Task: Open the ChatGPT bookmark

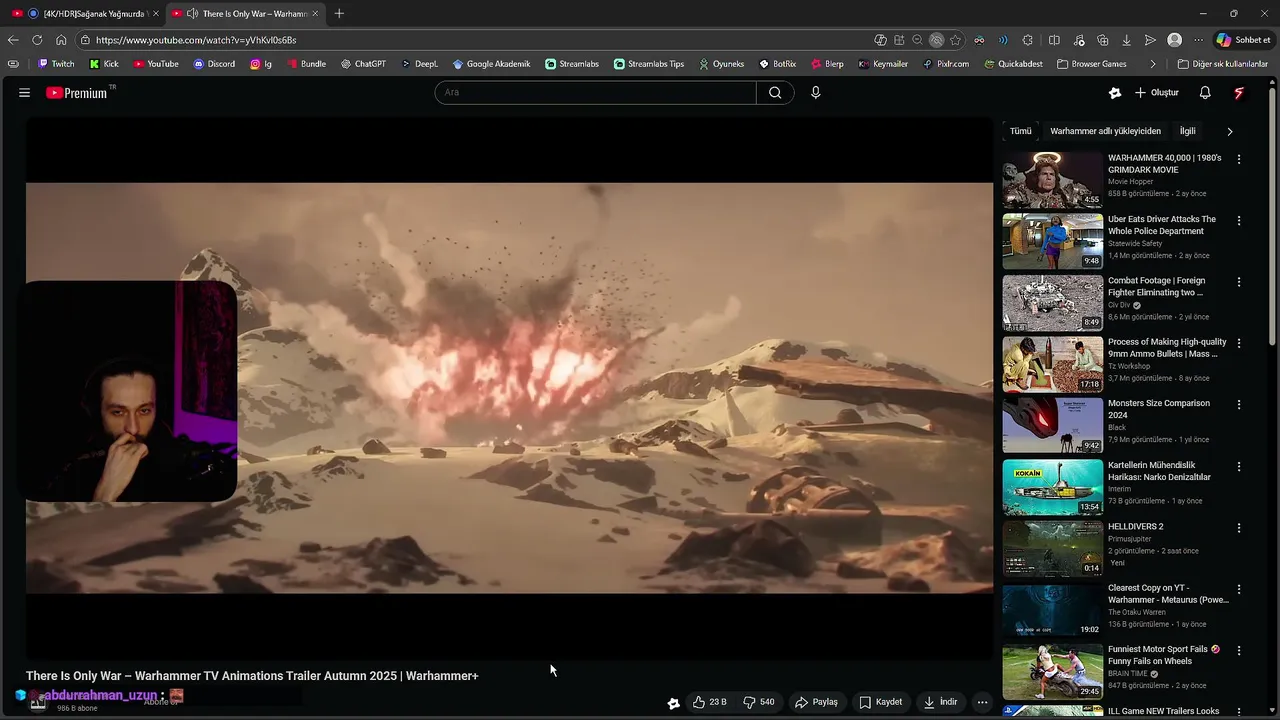Action: pyautogui.click(x=363, y=64)
